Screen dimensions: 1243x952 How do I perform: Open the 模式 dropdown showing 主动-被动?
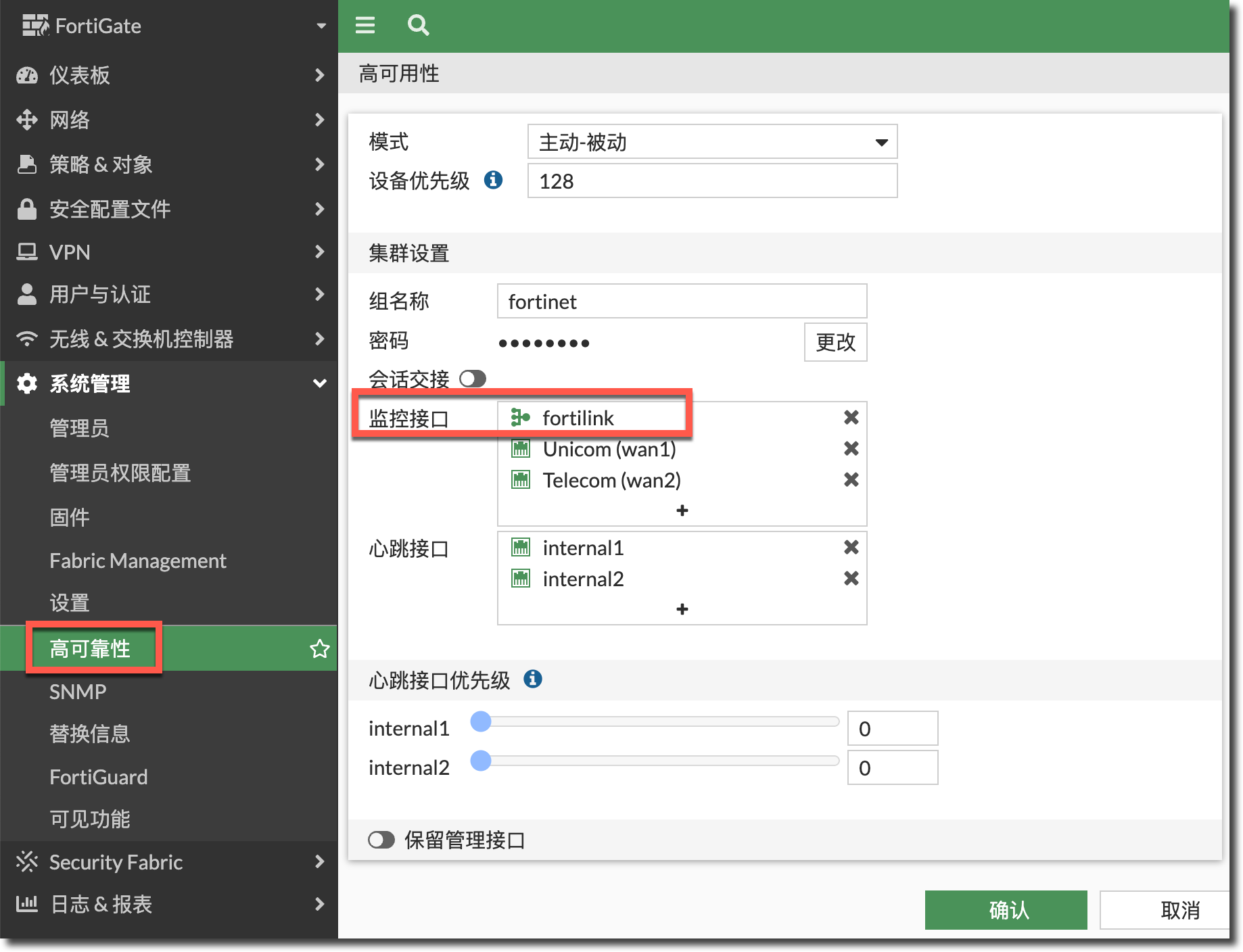tap(712, 142)
